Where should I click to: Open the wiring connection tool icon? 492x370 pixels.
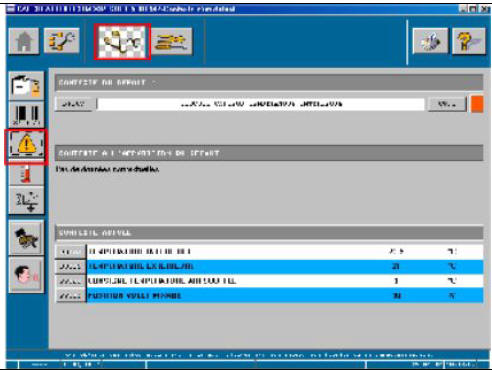point(62,41)
